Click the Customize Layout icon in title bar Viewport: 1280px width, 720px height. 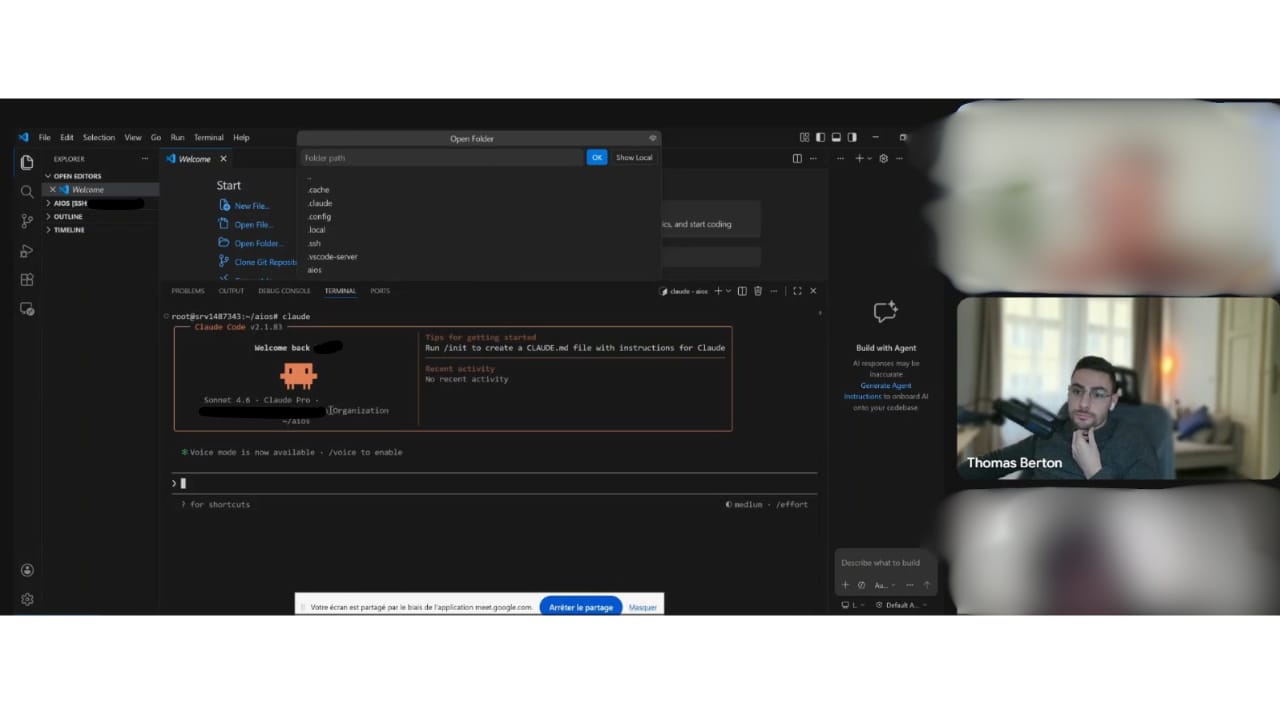(804, 137)
